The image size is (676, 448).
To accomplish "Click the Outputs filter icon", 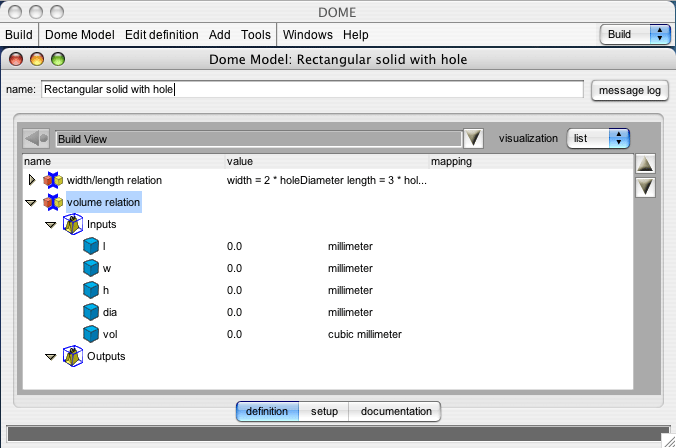I will point(73,356).
